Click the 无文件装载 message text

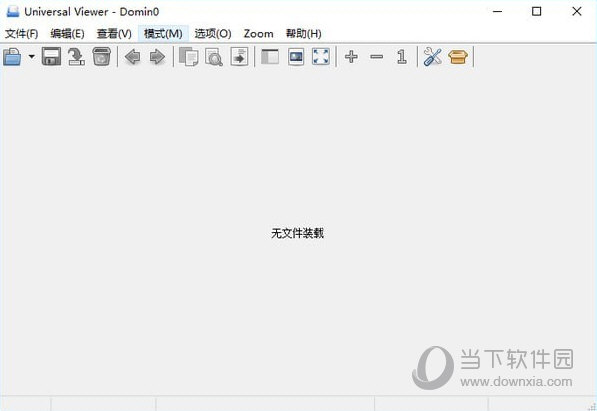click(297, 233)
